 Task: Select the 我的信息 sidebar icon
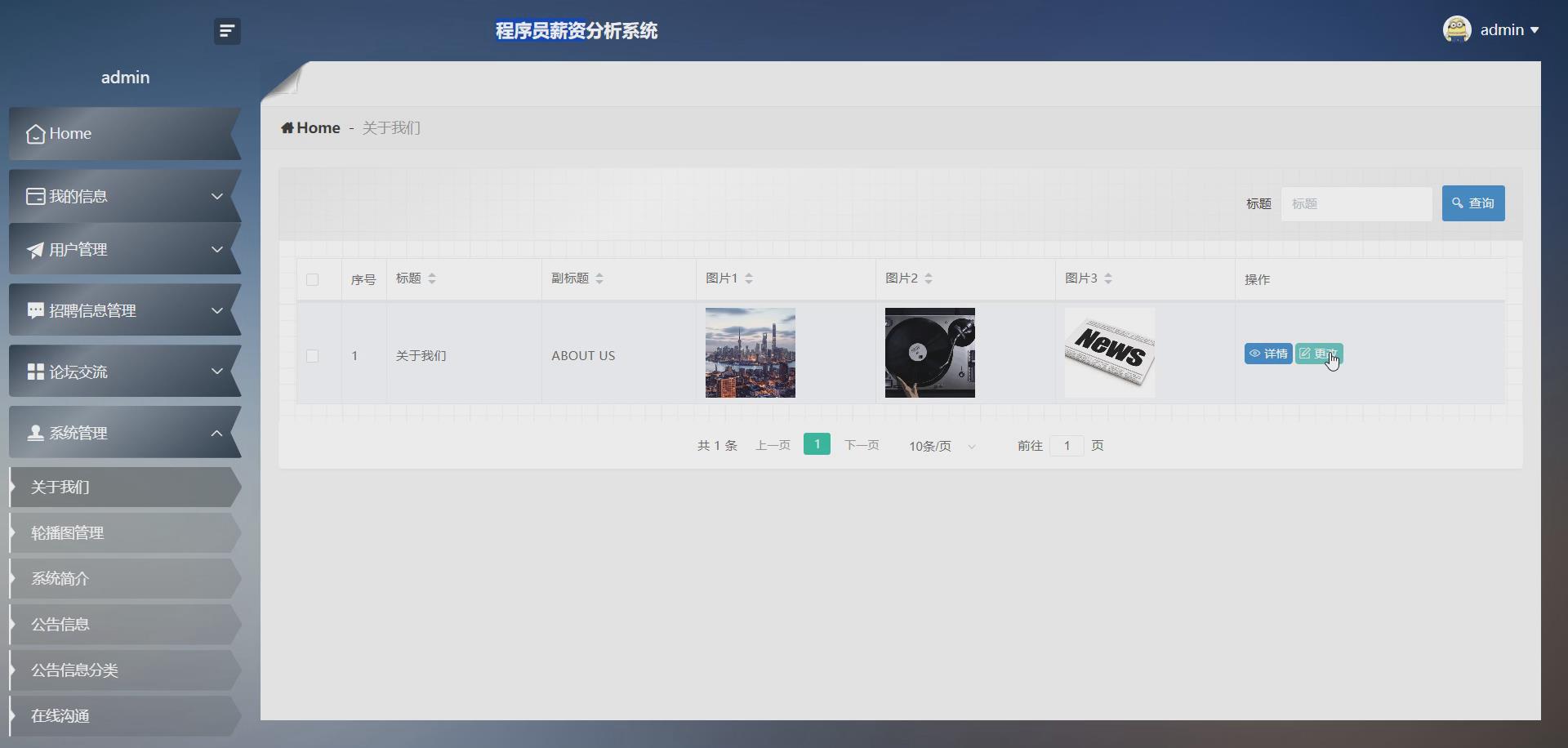(35, 196)
